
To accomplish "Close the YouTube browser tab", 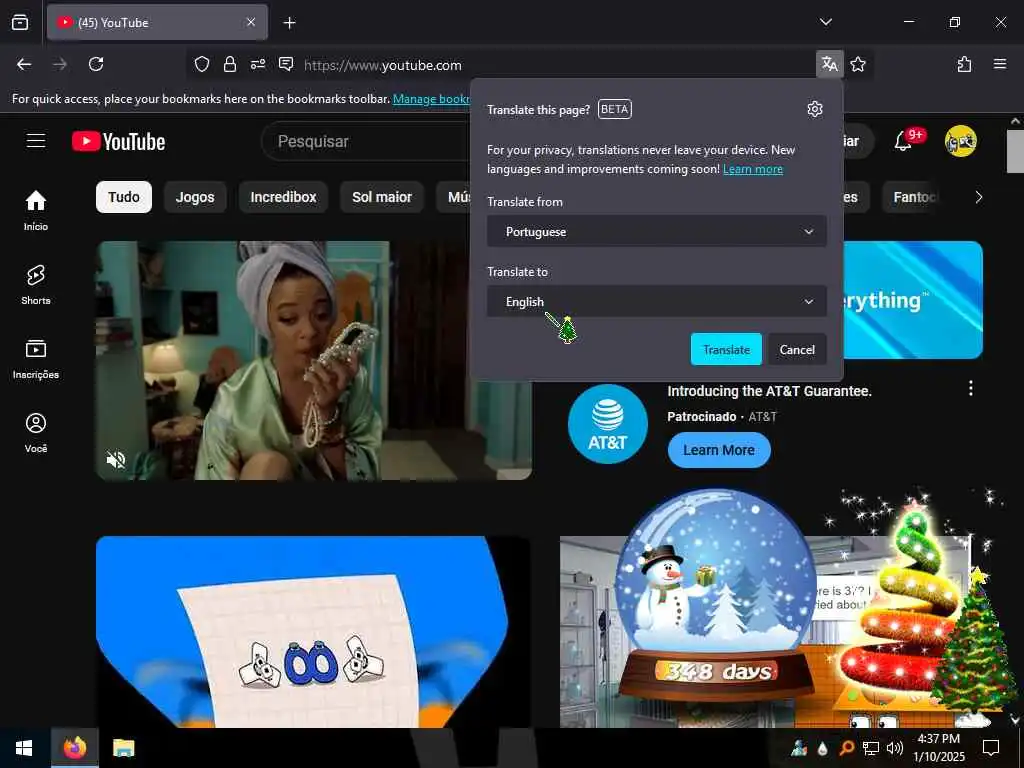I will pyautogui.click(x=251, y=22).
